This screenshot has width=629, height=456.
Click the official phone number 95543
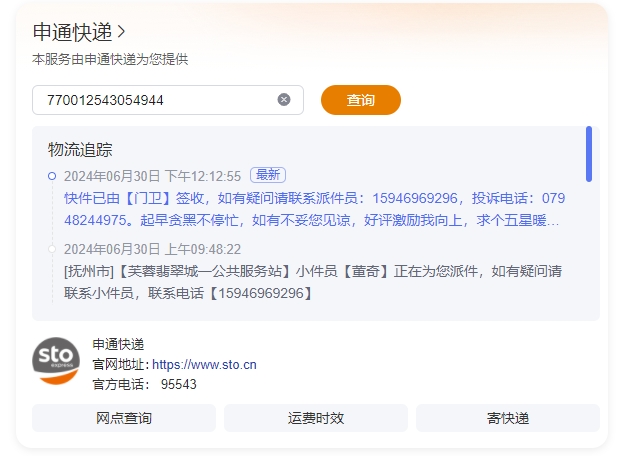point(179,384)
